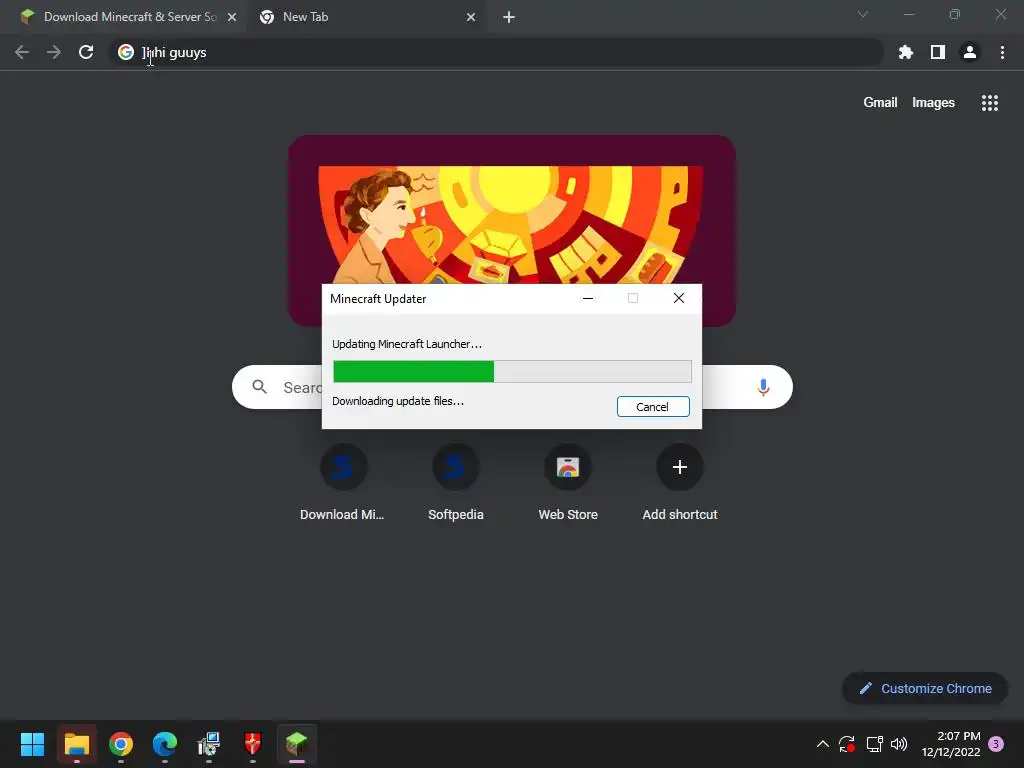Screen dimensions: 1024x768
Task: Select the Minecraft block taskbar icon
Action: pos(297,744)
